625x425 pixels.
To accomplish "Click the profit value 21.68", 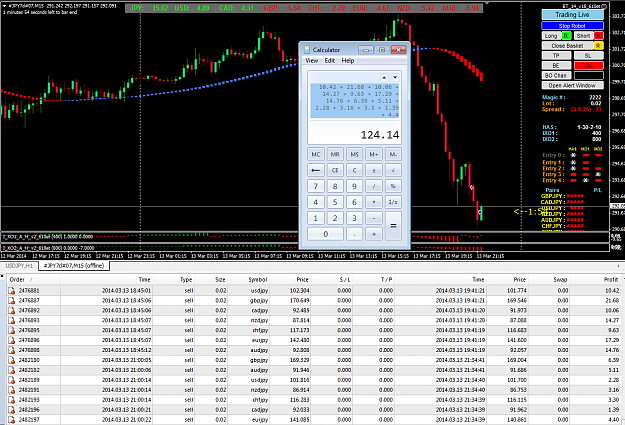I will pyautogui.click(x=612, y=301).
